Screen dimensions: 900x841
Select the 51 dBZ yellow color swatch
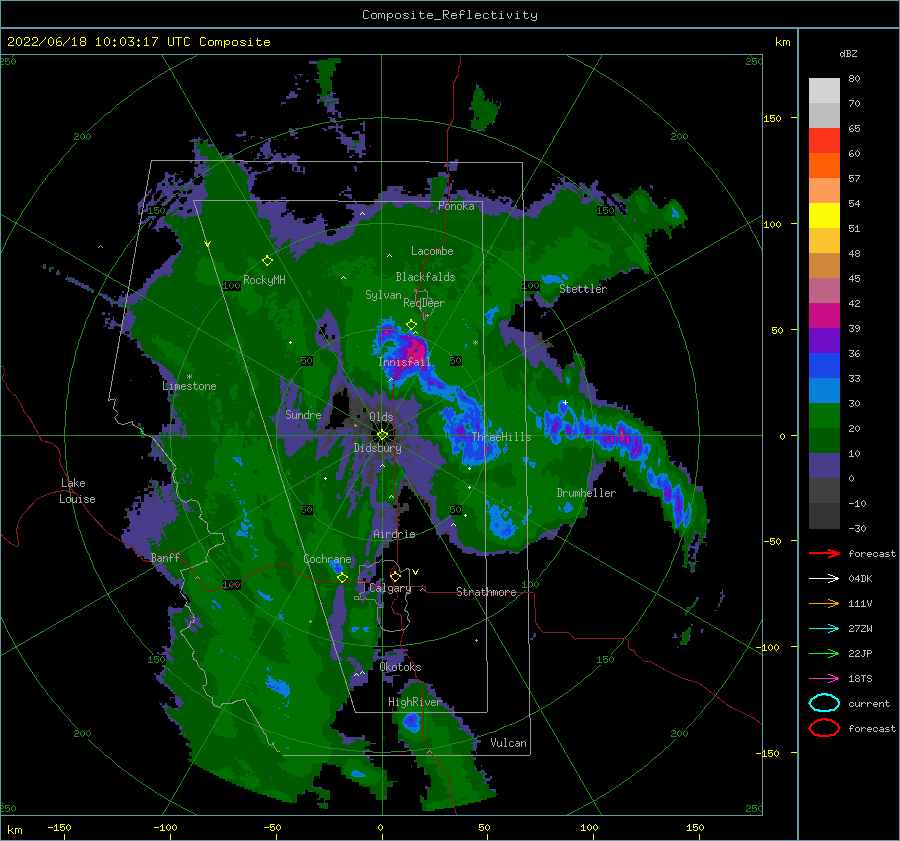(824, 216)
